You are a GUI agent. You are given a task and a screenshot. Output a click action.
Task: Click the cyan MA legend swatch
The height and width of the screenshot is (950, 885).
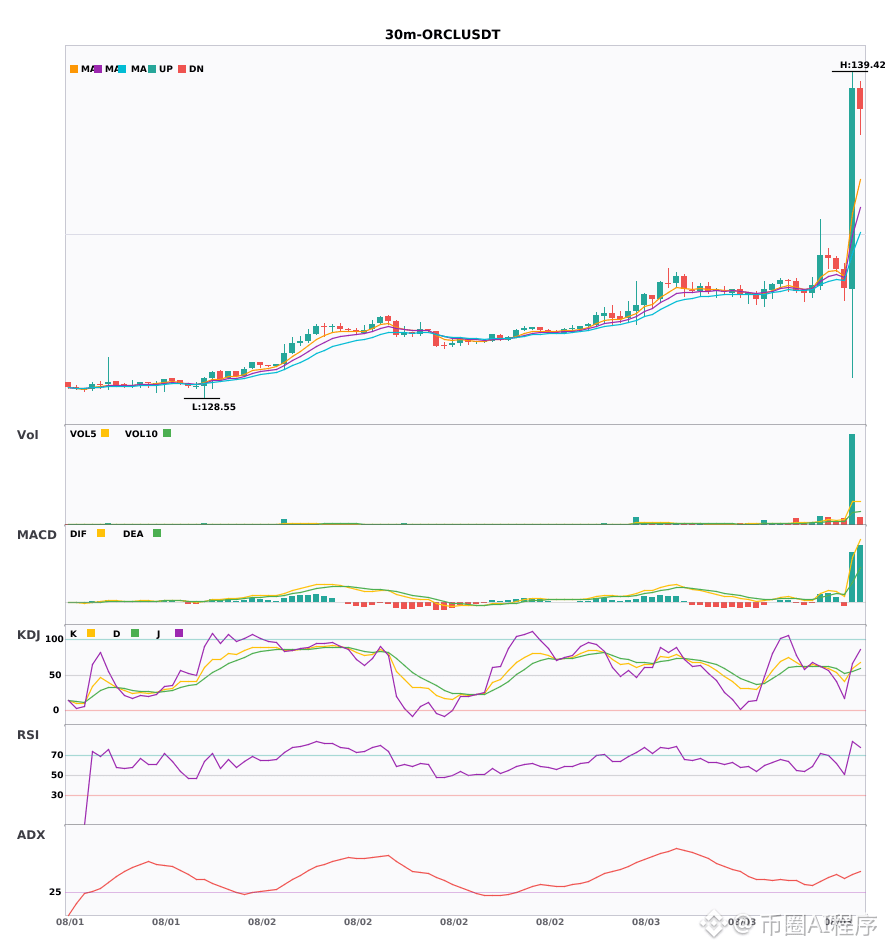coord(122,69)
